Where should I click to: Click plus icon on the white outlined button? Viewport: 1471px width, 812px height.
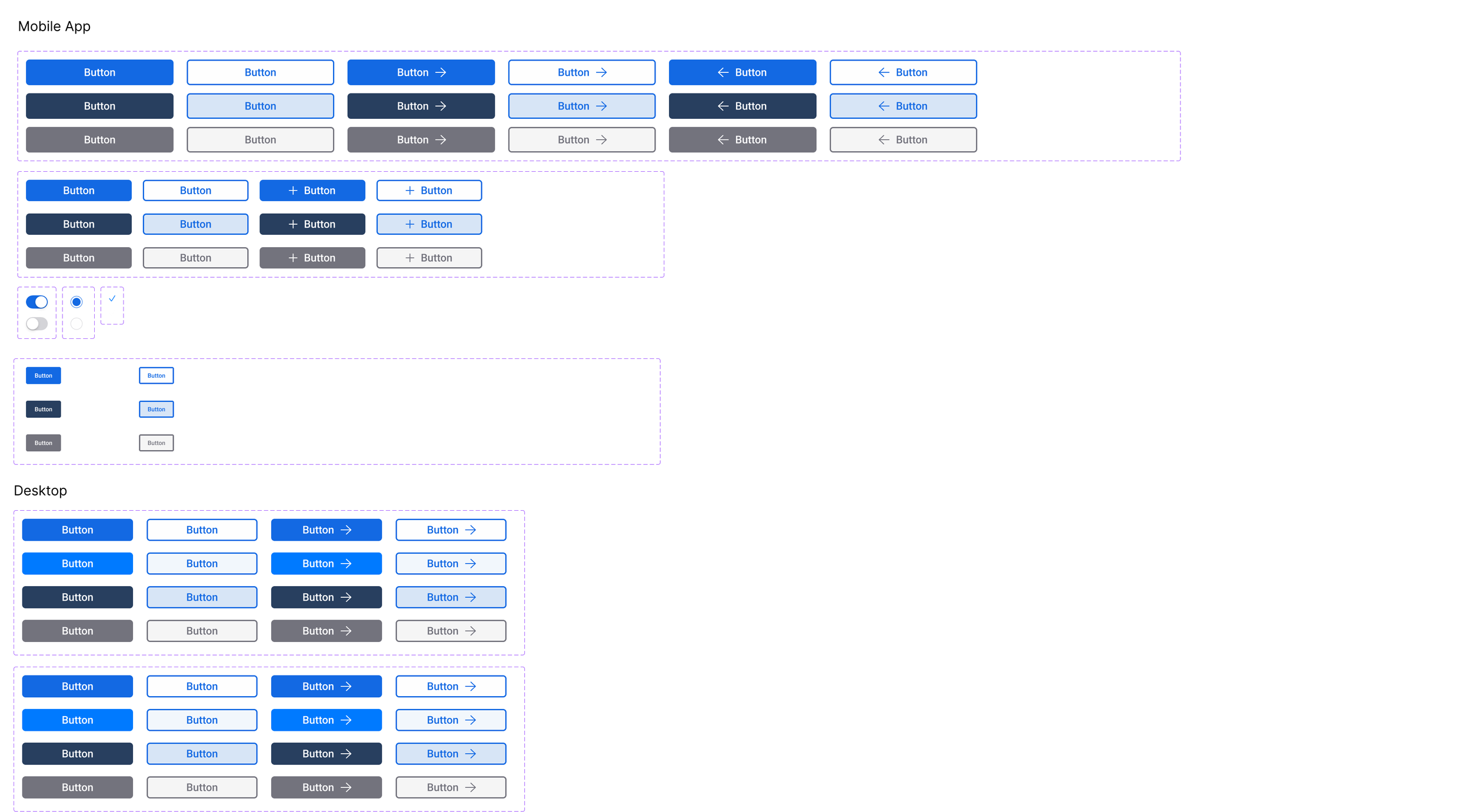tap(410, 191)
